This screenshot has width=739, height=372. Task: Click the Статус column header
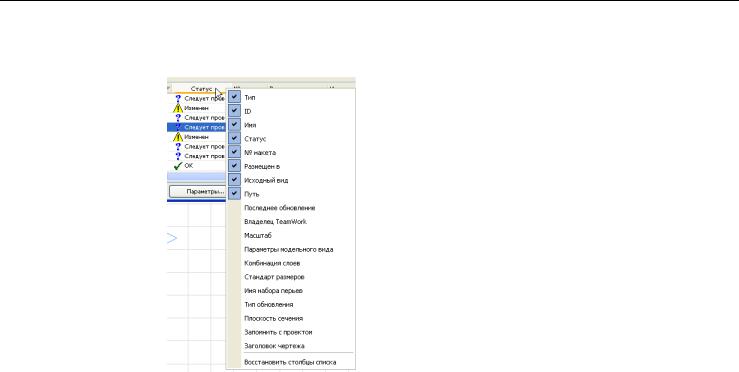coord(201,89)
